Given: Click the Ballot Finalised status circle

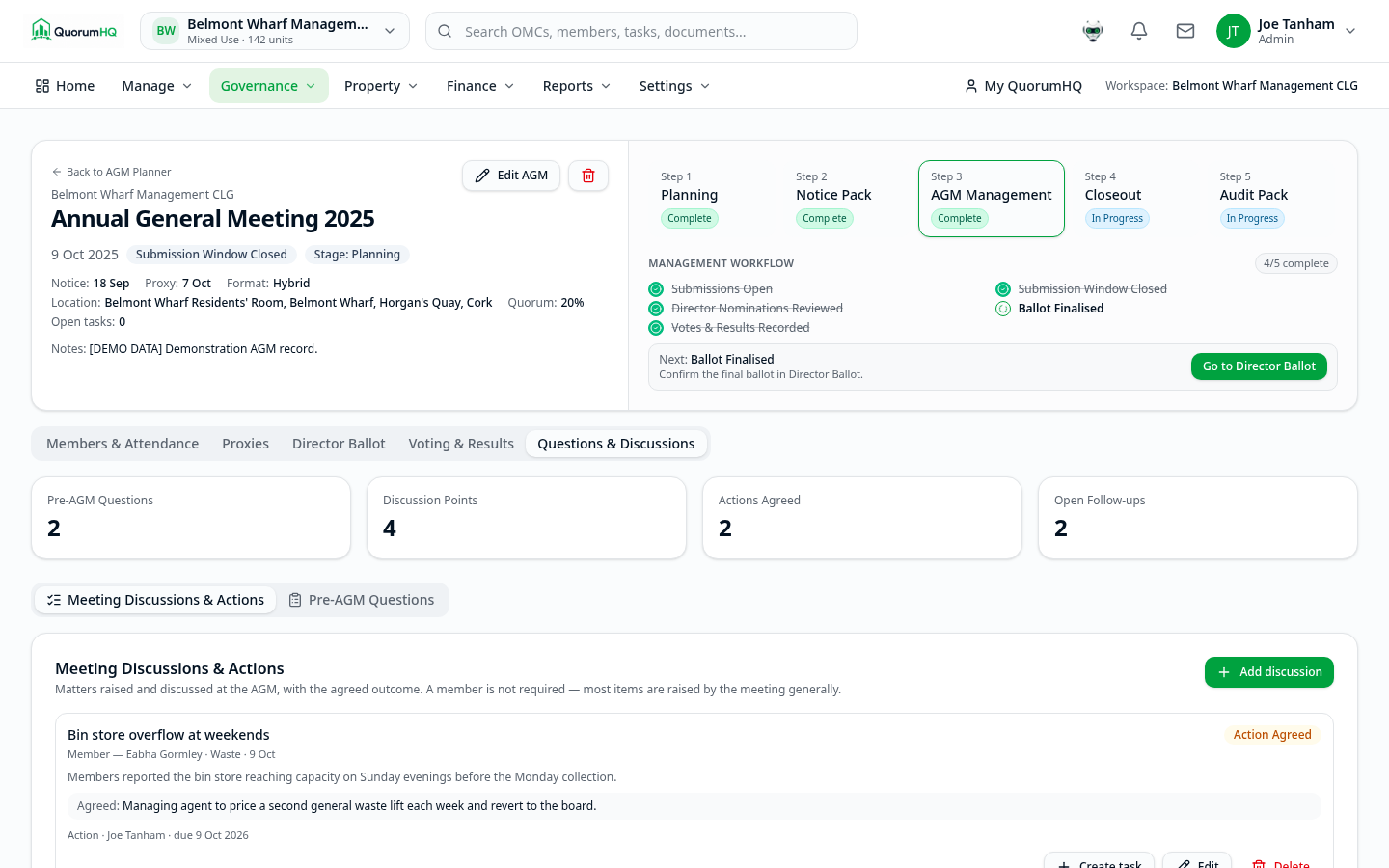Looking at the screenshot, I should 1003,309.
